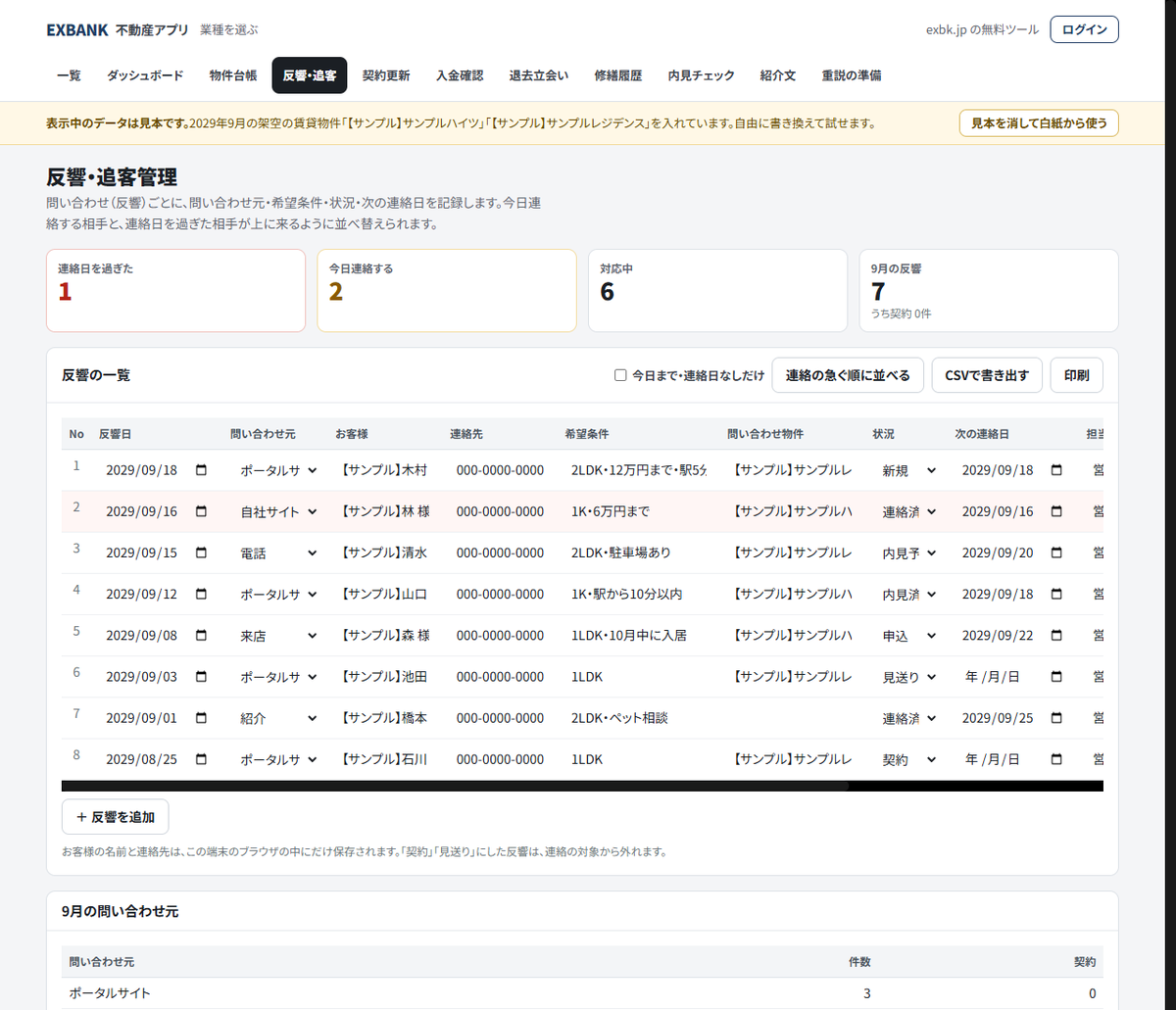Screen dimensions: 1176x1010
Task: Open calendar picker for 反響日 2029/09/18
Action: click(202, 470)
